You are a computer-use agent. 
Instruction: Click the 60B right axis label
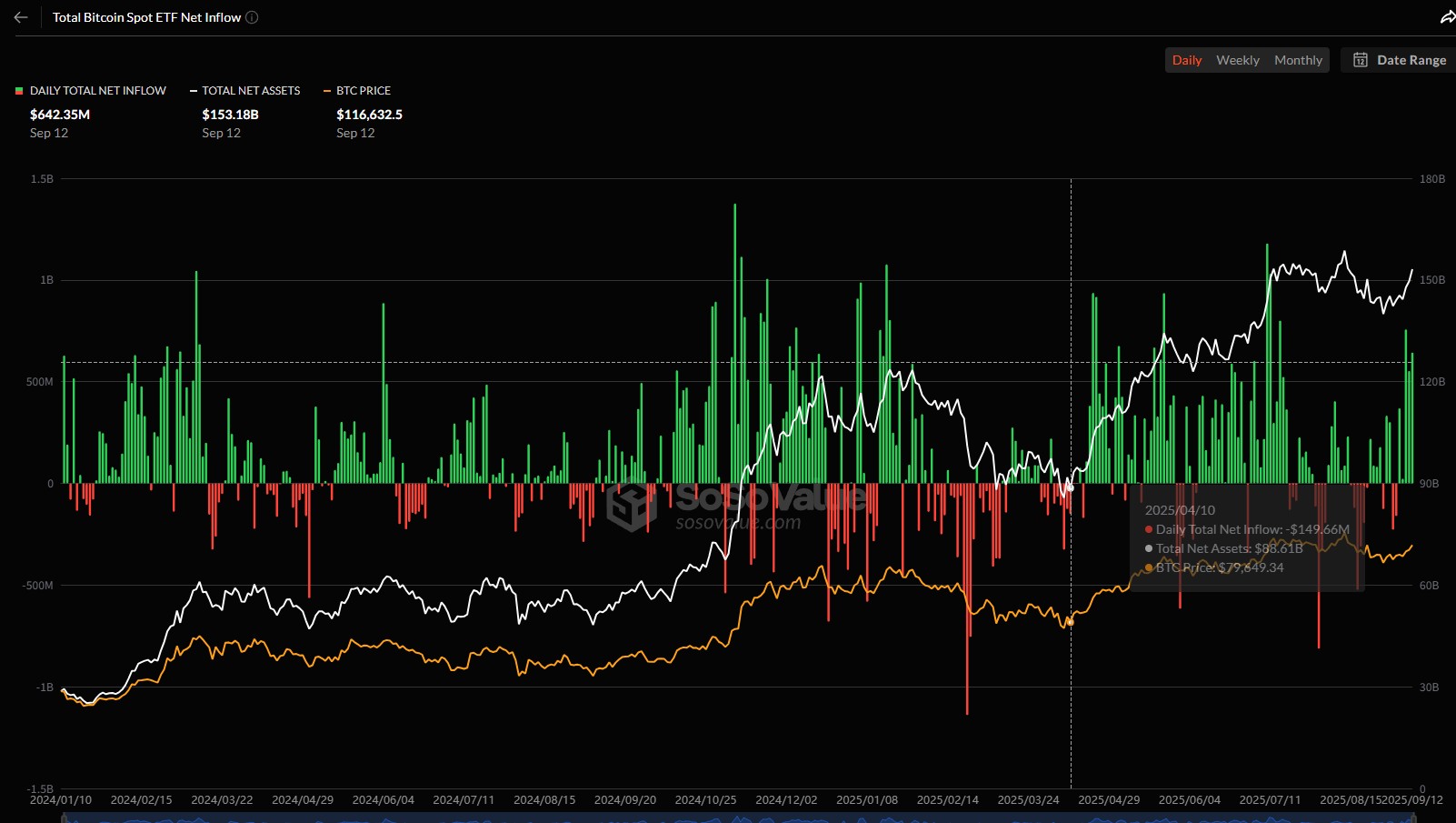(x=1430, y=586)
